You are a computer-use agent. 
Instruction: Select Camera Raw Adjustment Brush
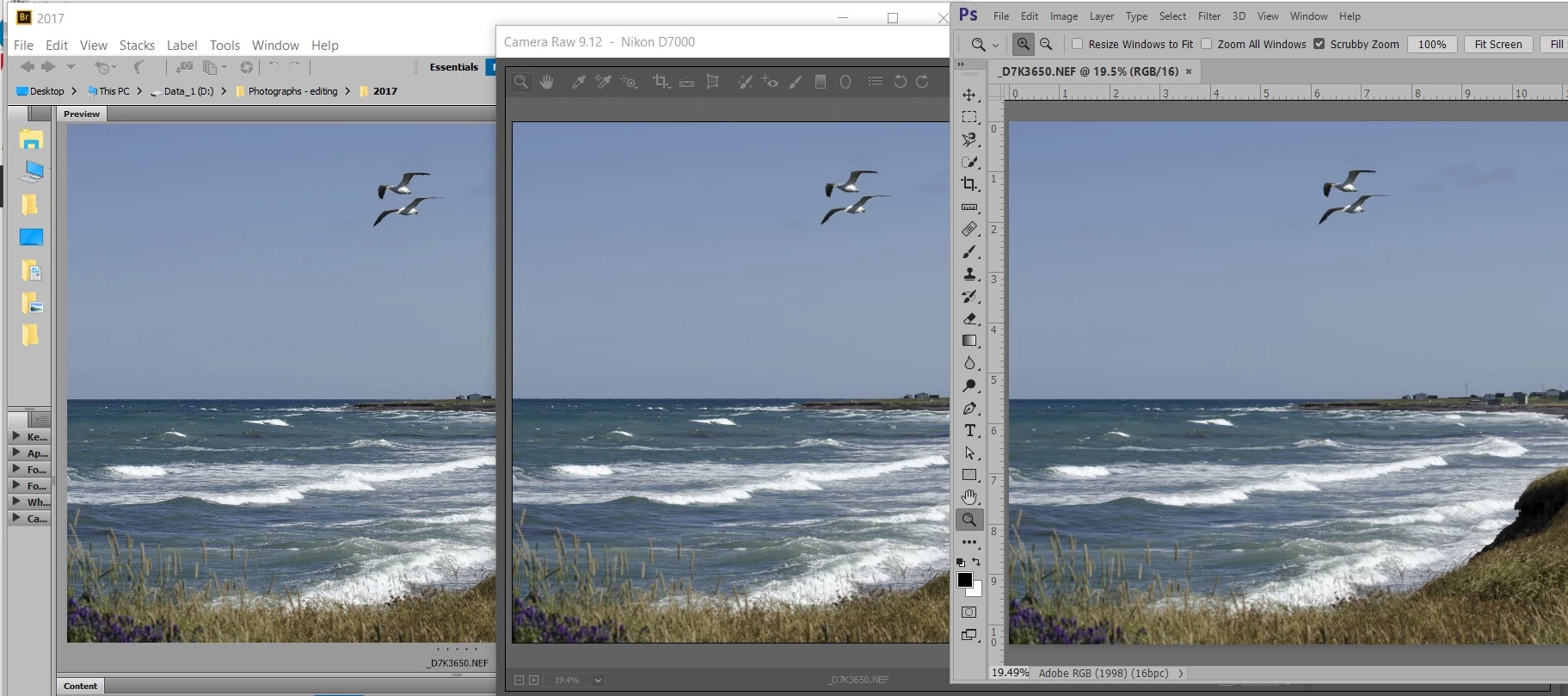pos(796,82)
